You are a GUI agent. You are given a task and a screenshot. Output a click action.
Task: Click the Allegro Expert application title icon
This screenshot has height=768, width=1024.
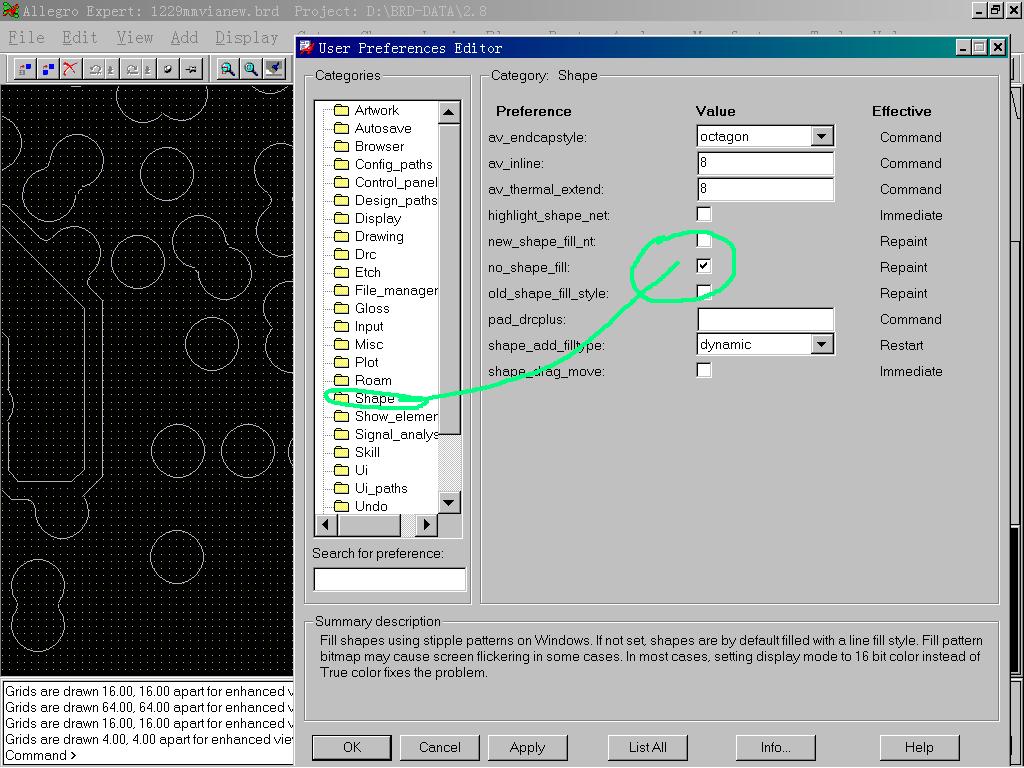coord(11,10)
